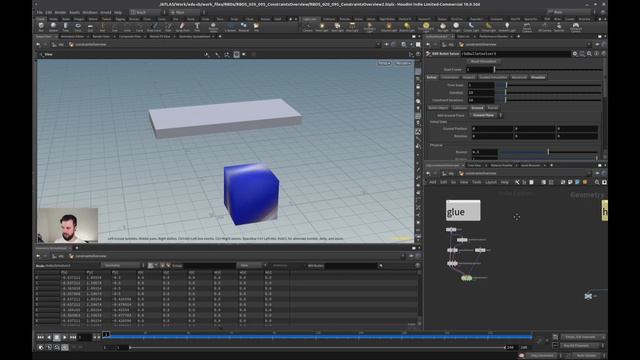Switch to Motion FX View pane tab
This screenshot has height=360, width=640.
point(160,36)
